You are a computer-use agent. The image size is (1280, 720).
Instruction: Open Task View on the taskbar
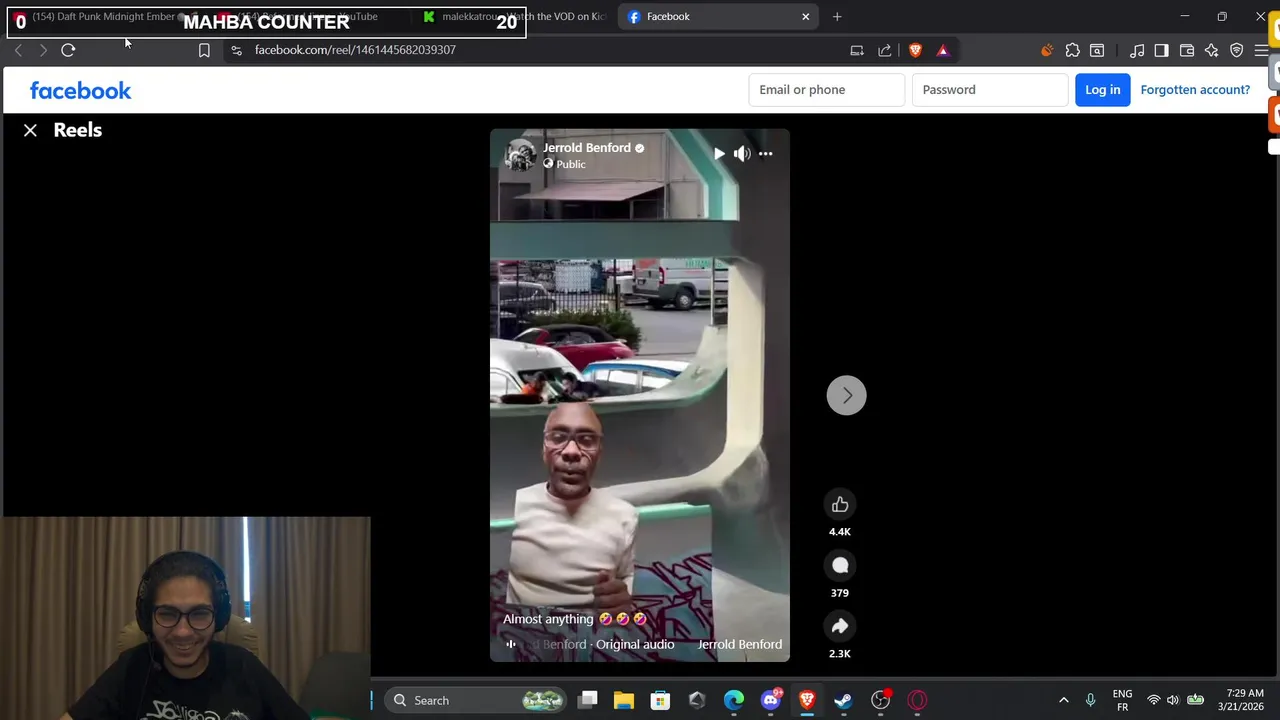588,701
